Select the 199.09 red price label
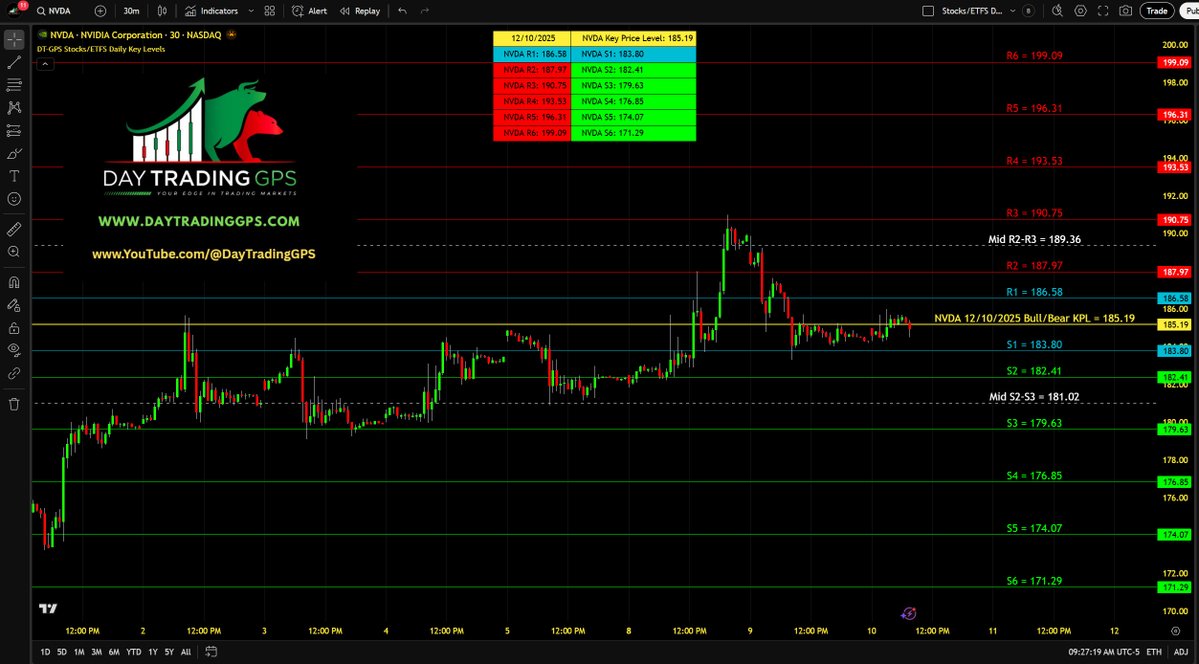1199x664 pixels. [1175, 63]
